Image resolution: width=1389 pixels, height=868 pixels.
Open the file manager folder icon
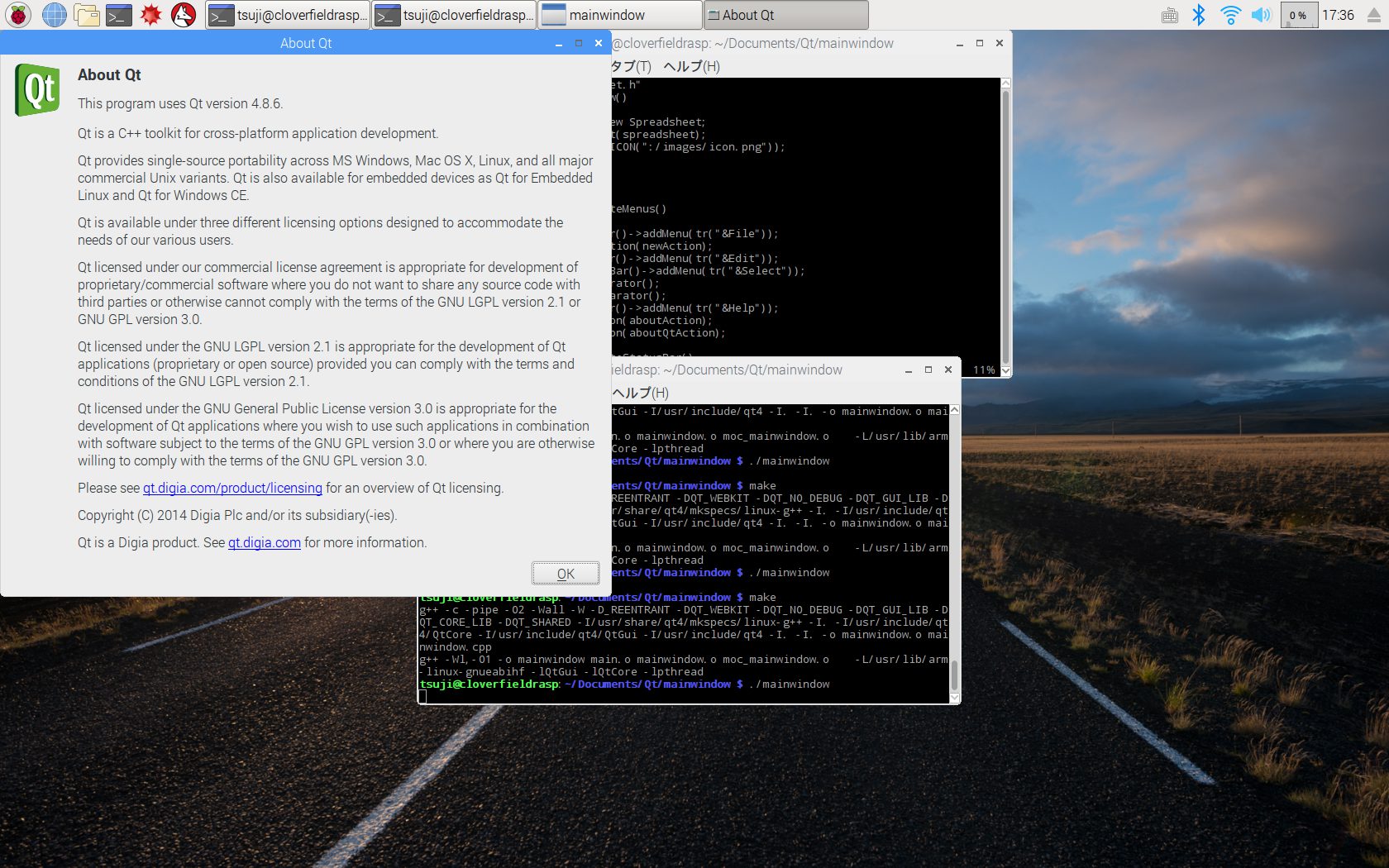coord(87,15)
